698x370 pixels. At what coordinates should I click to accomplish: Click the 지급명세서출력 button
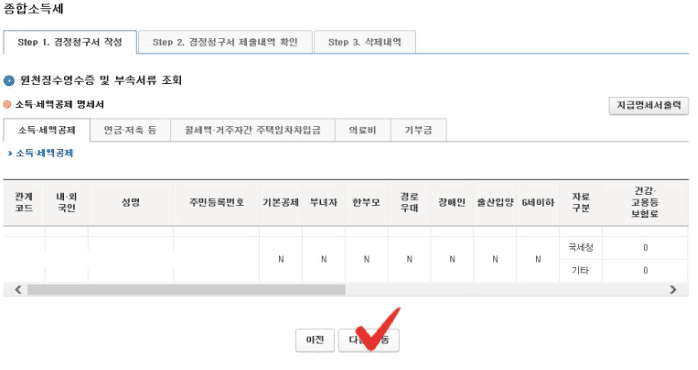649,106
